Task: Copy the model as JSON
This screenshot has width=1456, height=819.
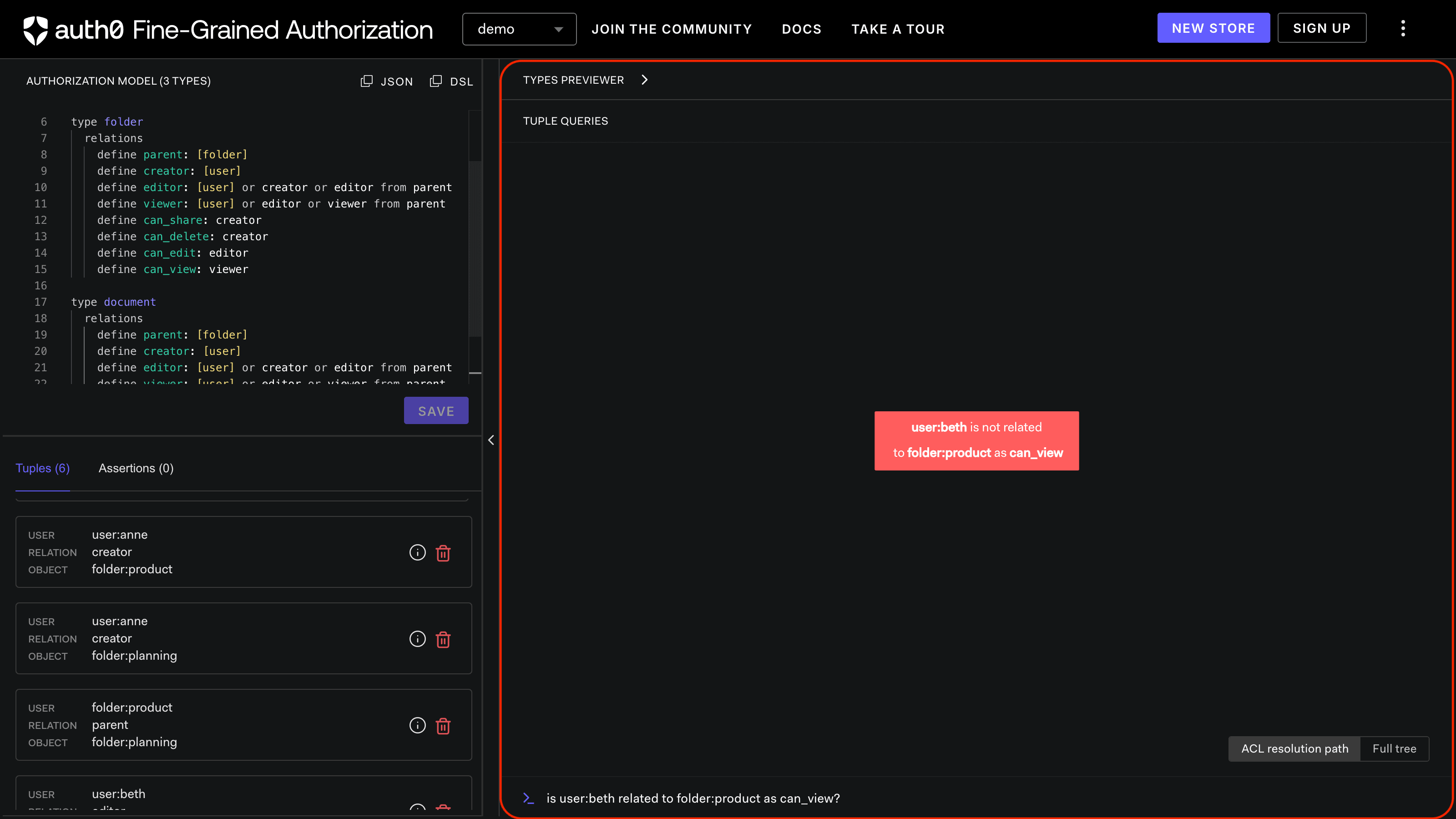Action: (387, 81)
